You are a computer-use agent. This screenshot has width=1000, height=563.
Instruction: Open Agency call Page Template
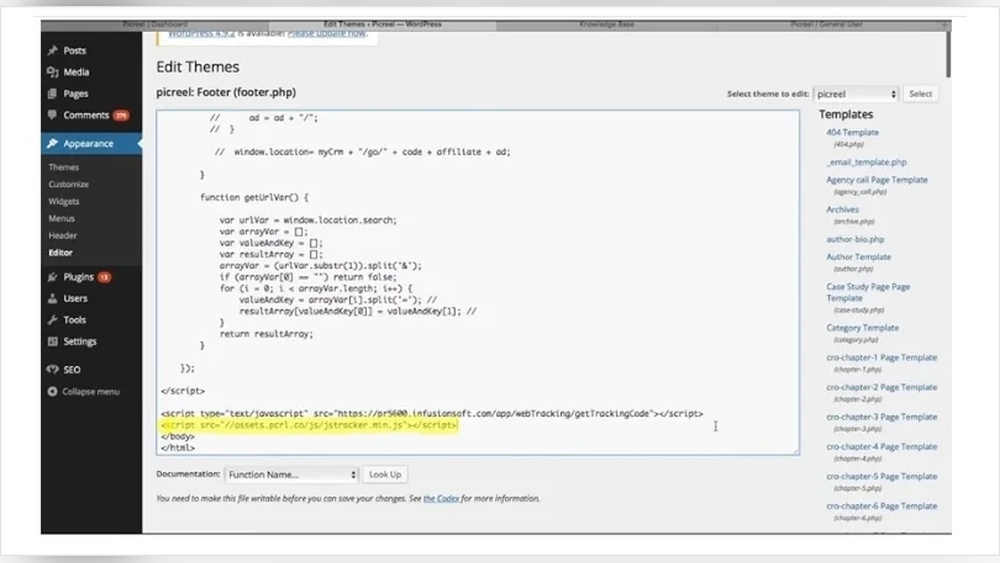coord(877,180)
